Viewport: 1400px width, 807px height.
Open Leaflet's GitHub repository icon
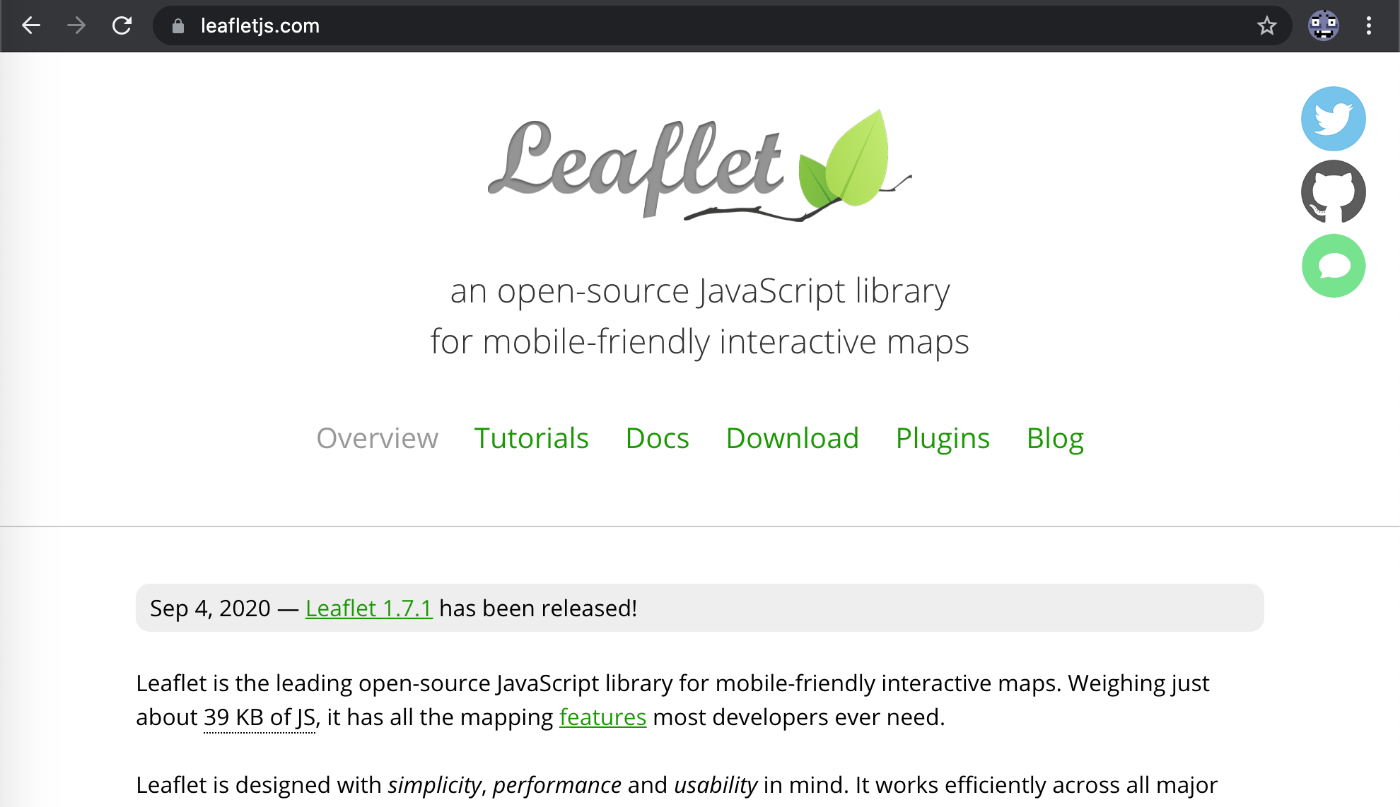pos(1333,192)
